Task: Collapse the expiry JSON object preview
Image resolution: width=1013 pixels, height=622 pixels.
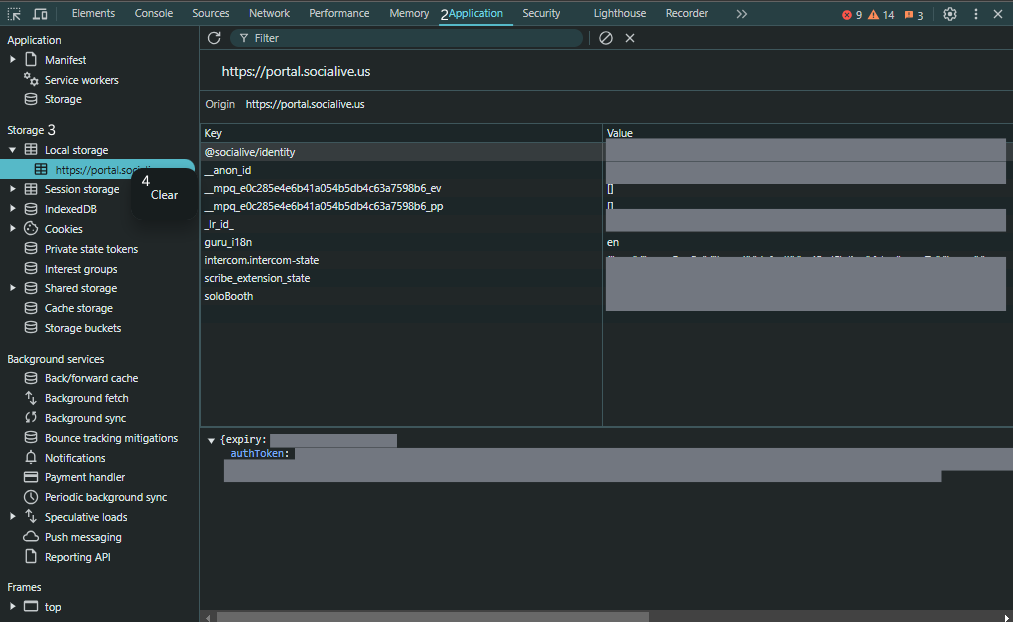Action: click(x=211, y=441)
